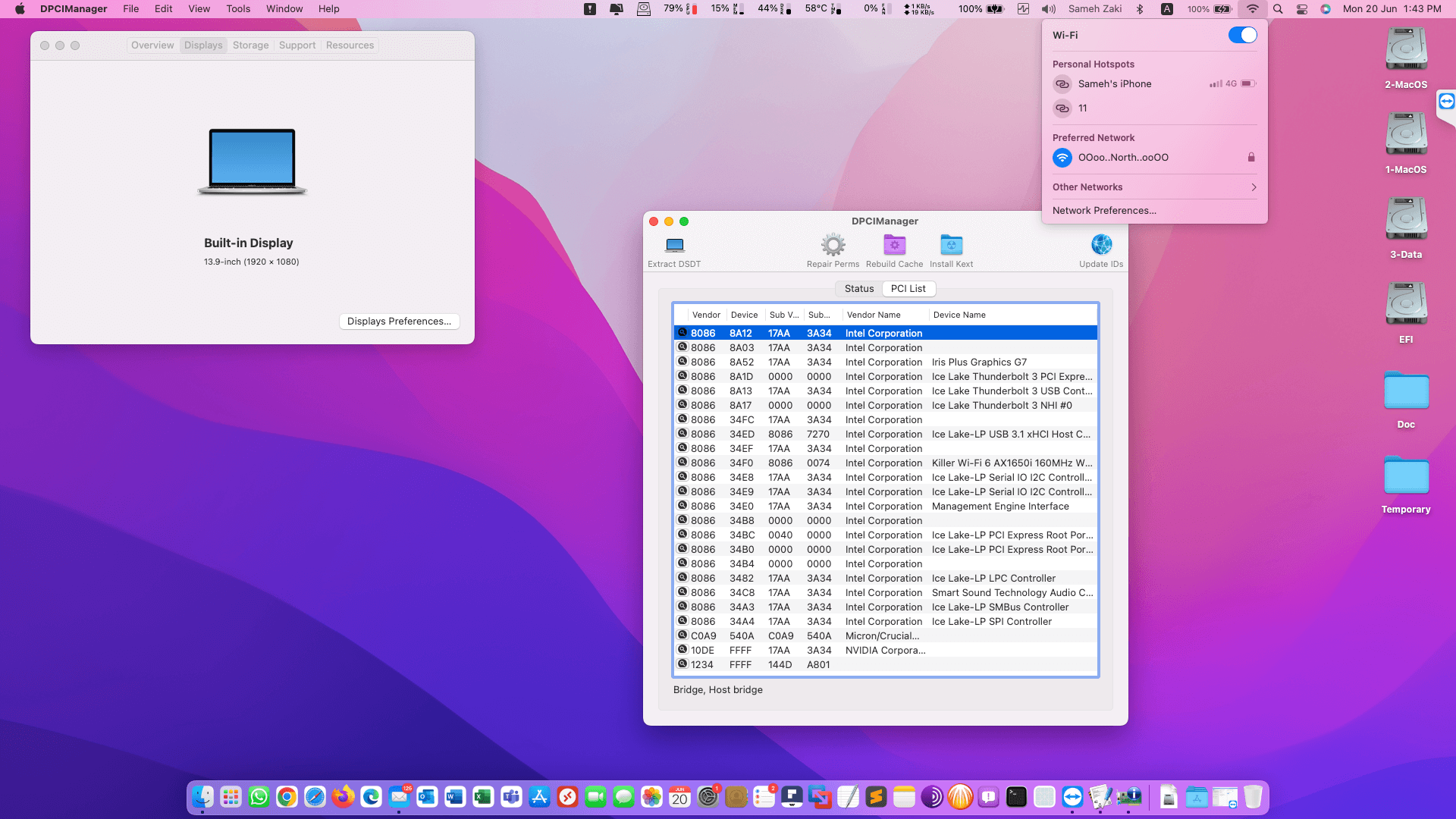Viewport: 1456px width, 819px height.
Task: Open the Edit menu
Action: [x=163, y=9]
